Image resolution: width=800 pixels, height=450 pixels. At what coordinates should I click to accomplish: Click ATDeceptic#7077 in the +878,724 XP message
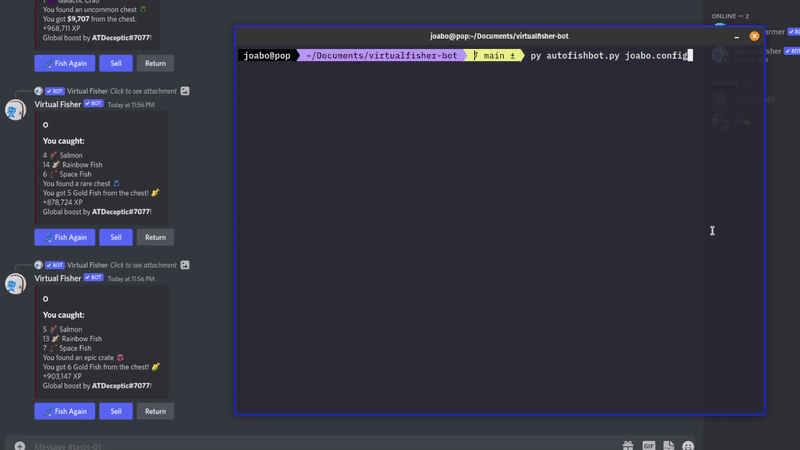pos(121,212)
